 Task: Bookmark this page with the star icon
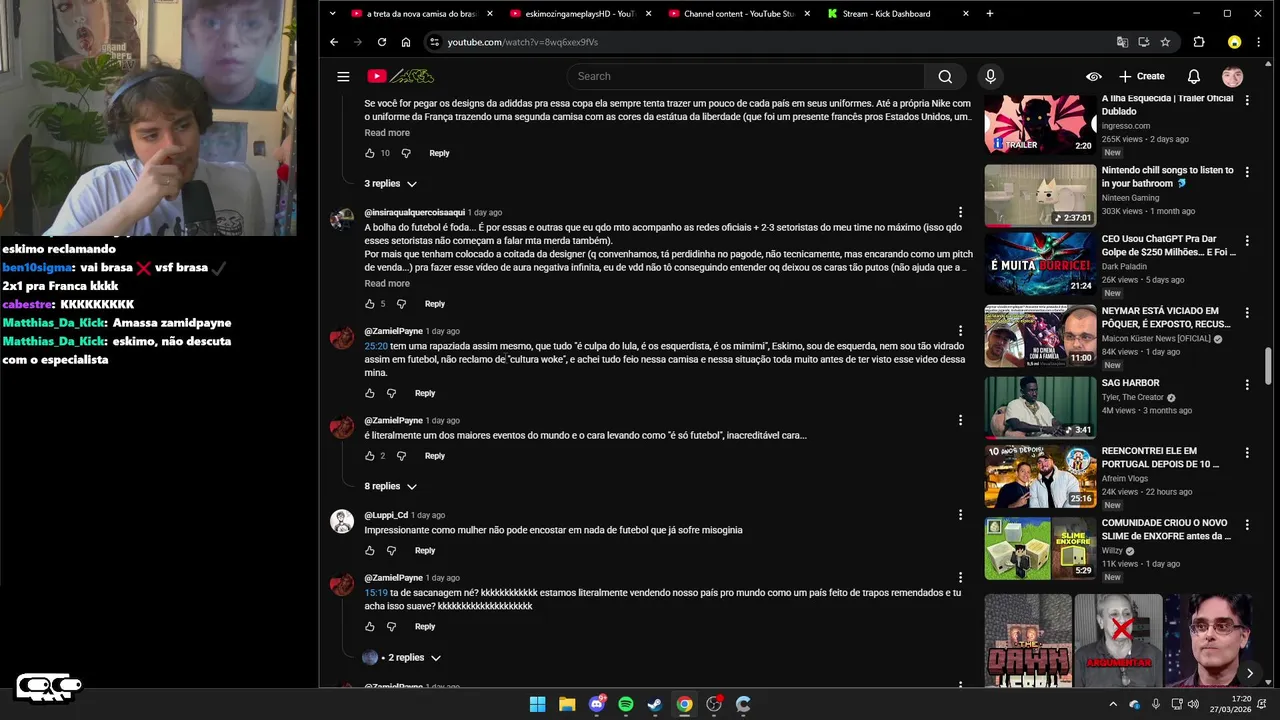[1165, 42]
